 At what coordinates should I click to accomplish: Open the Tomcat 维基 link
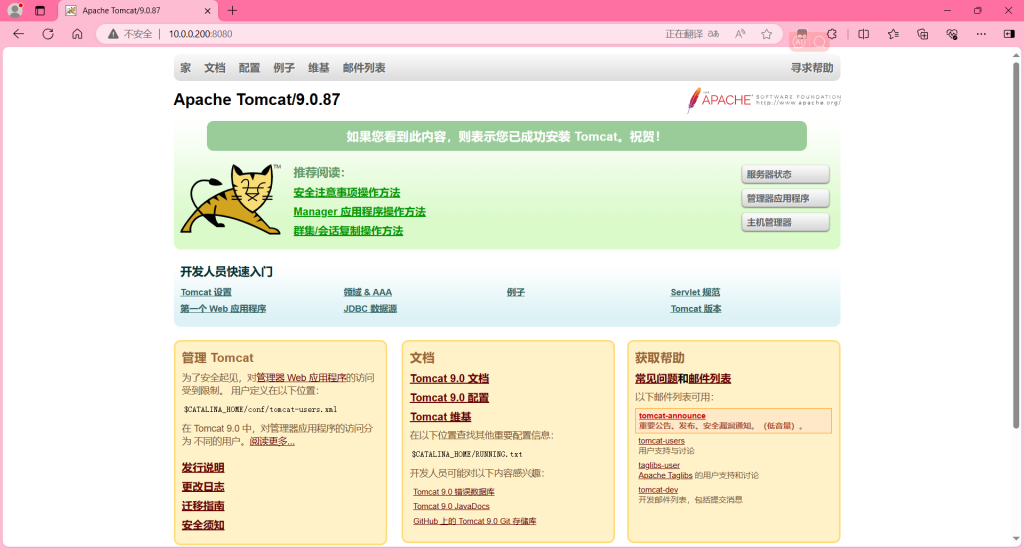click(441, 416)
